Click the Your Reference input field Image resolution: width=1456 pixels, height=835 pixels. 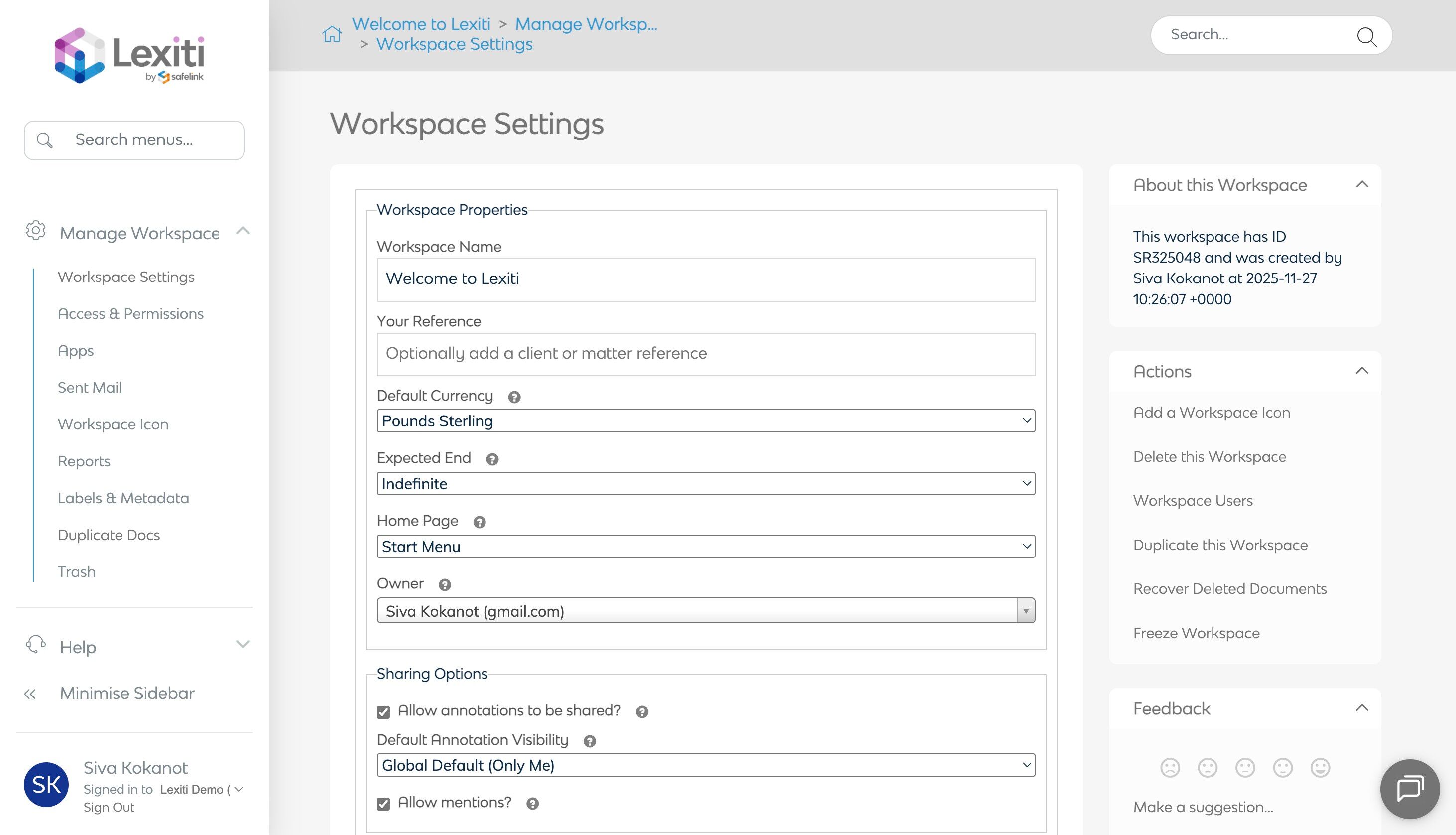click(706, 354)
